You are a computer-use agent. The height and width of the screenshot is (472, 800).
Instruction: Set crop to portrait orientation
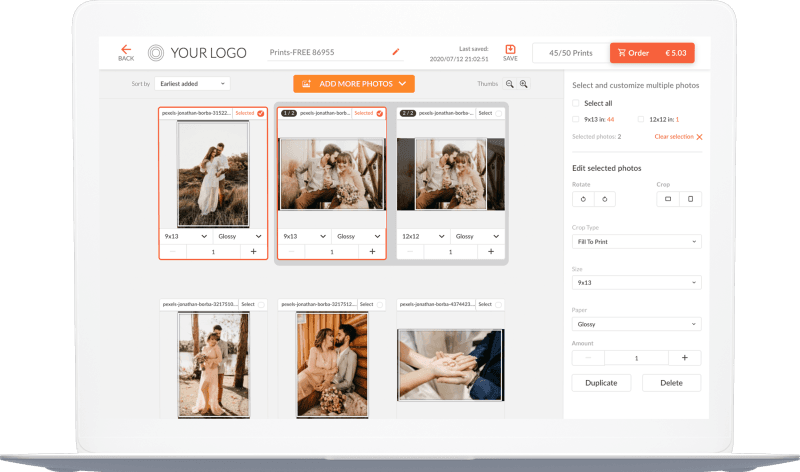(x=690, y=199)
